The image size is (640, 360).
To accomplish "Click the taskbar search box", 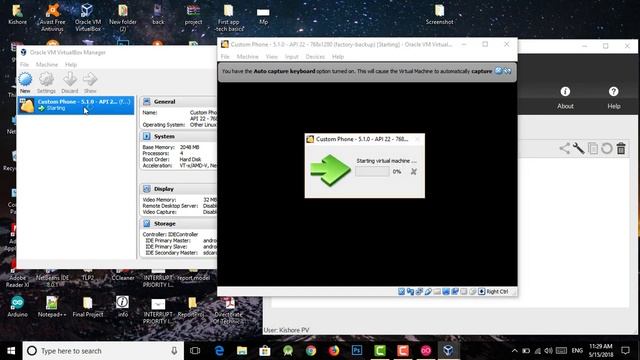I will (x=104, y=351).
